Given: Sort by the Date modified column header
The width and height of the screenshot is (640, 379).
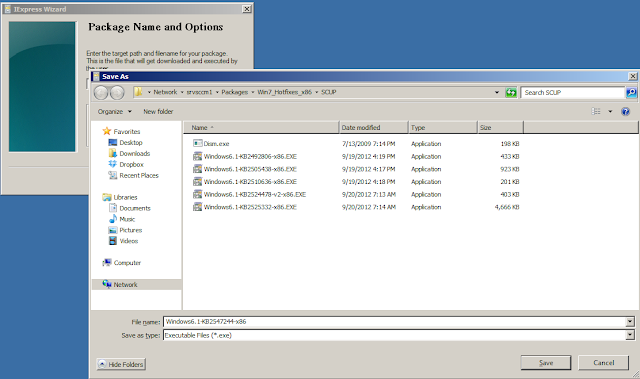Looking at the screenshot, I should 373,128.
